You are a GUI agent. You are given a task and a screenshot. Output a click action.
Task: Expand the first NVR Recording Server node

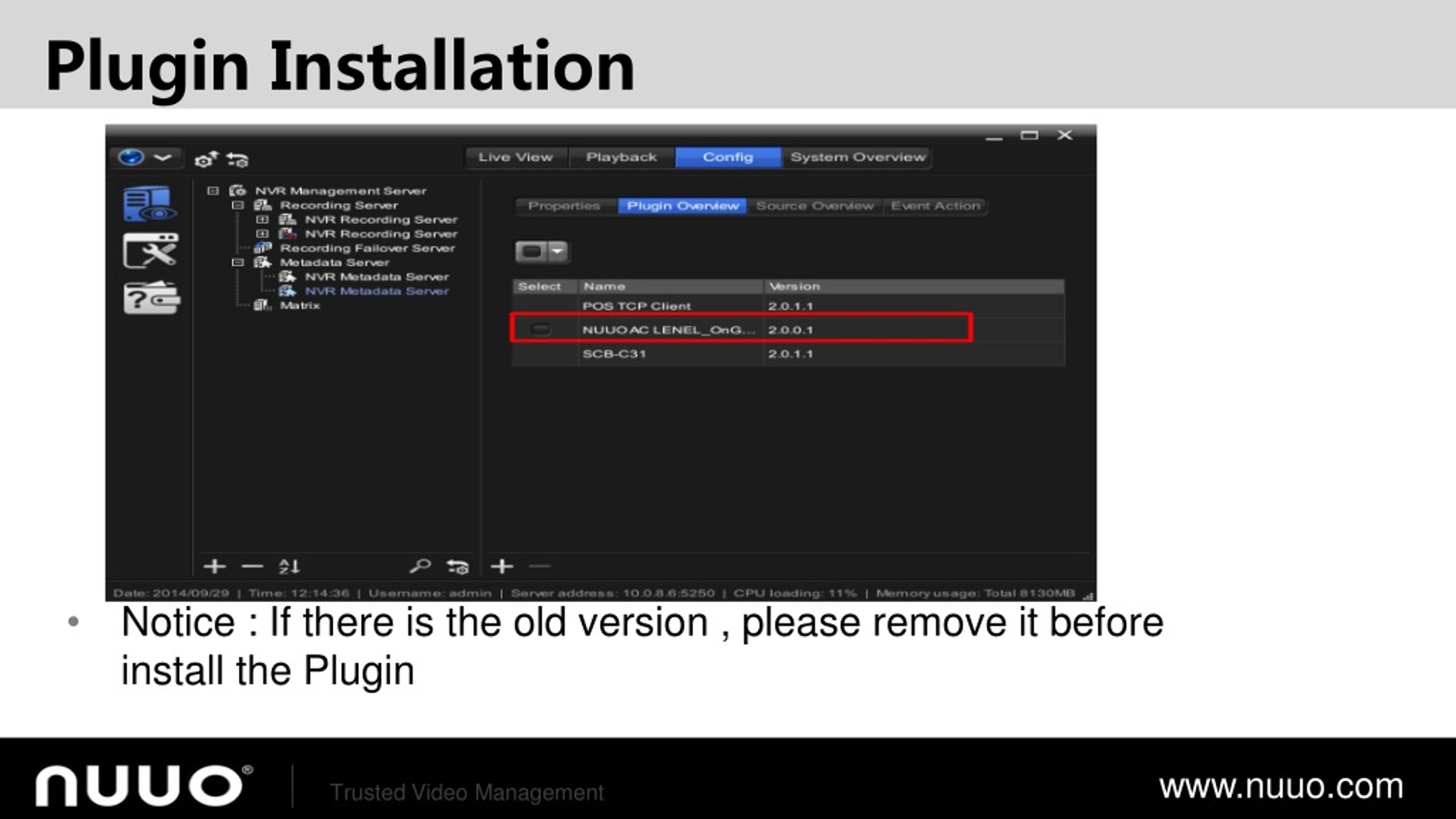pyautogui.click(x=263, y=220)
